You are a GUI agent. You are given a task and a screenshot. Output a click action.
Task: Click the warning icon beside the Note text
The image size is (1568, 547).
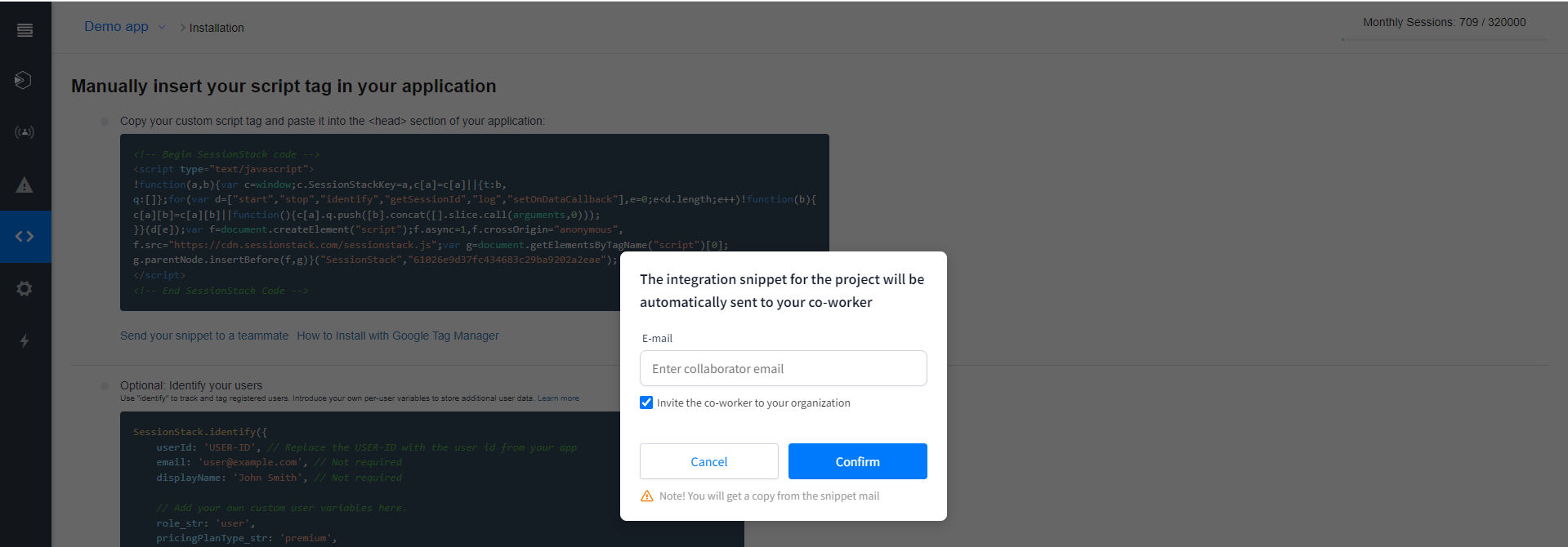coord(646,496)
